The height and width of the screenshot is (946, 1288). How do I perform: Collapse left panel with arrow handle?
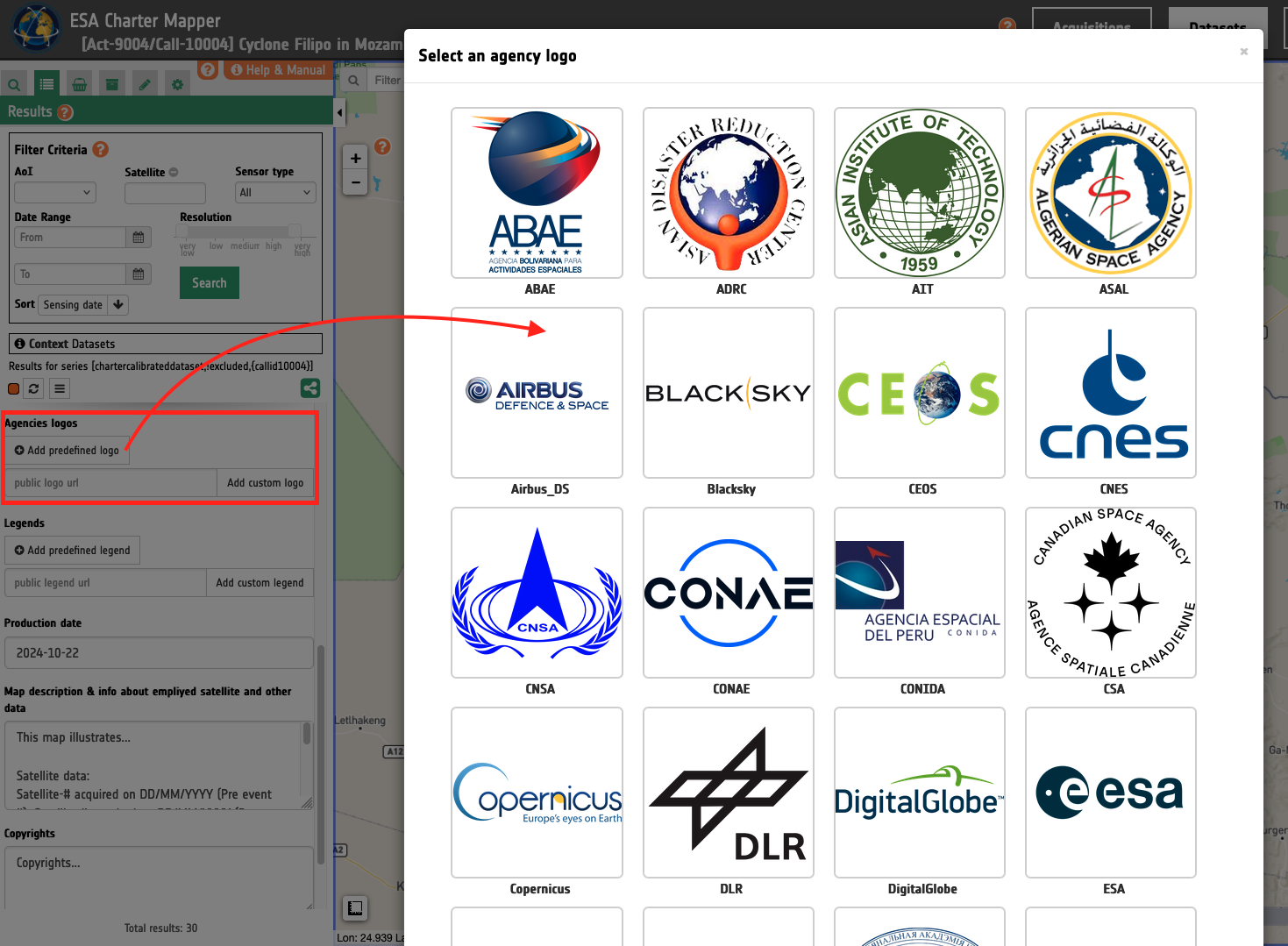coord(339,112)
